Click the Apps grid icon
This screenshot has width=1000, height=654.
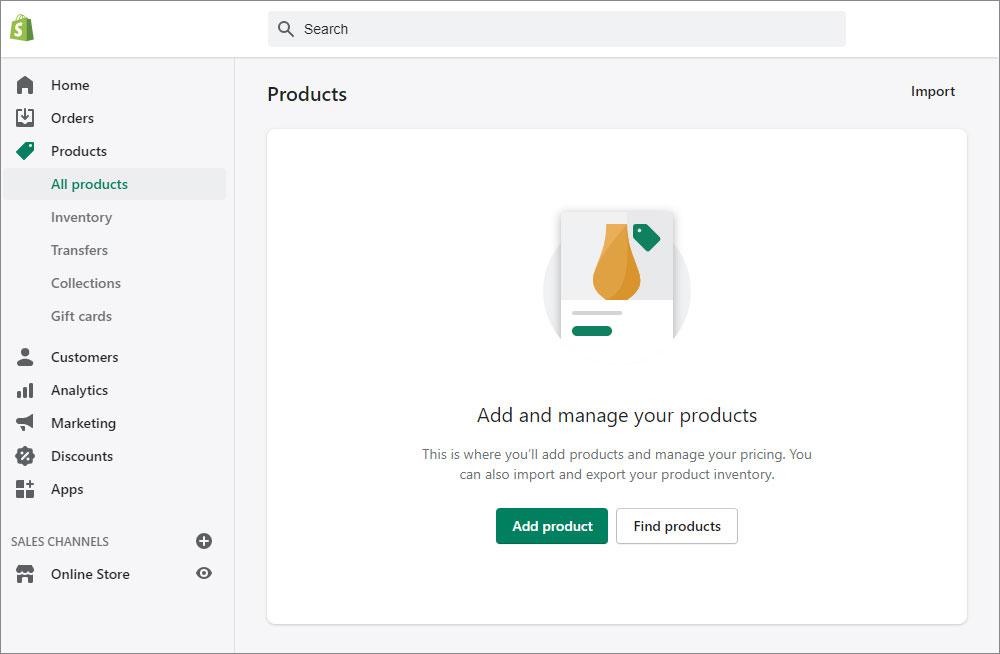[x=25, y=489]
